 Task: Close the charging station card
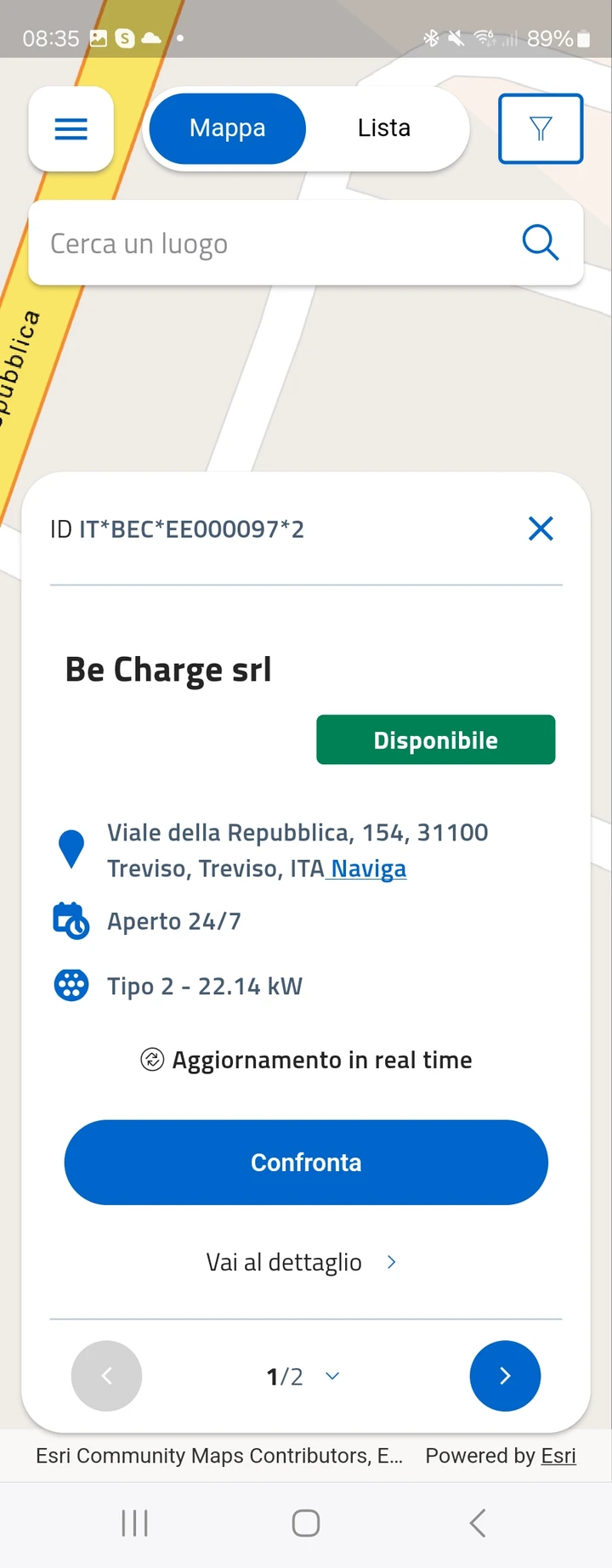click(x=541, y=529)
